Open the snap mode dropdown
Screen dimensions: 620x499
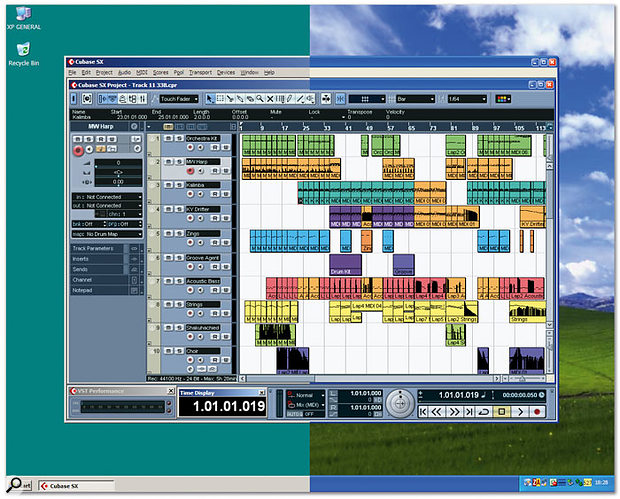point(367,99)
